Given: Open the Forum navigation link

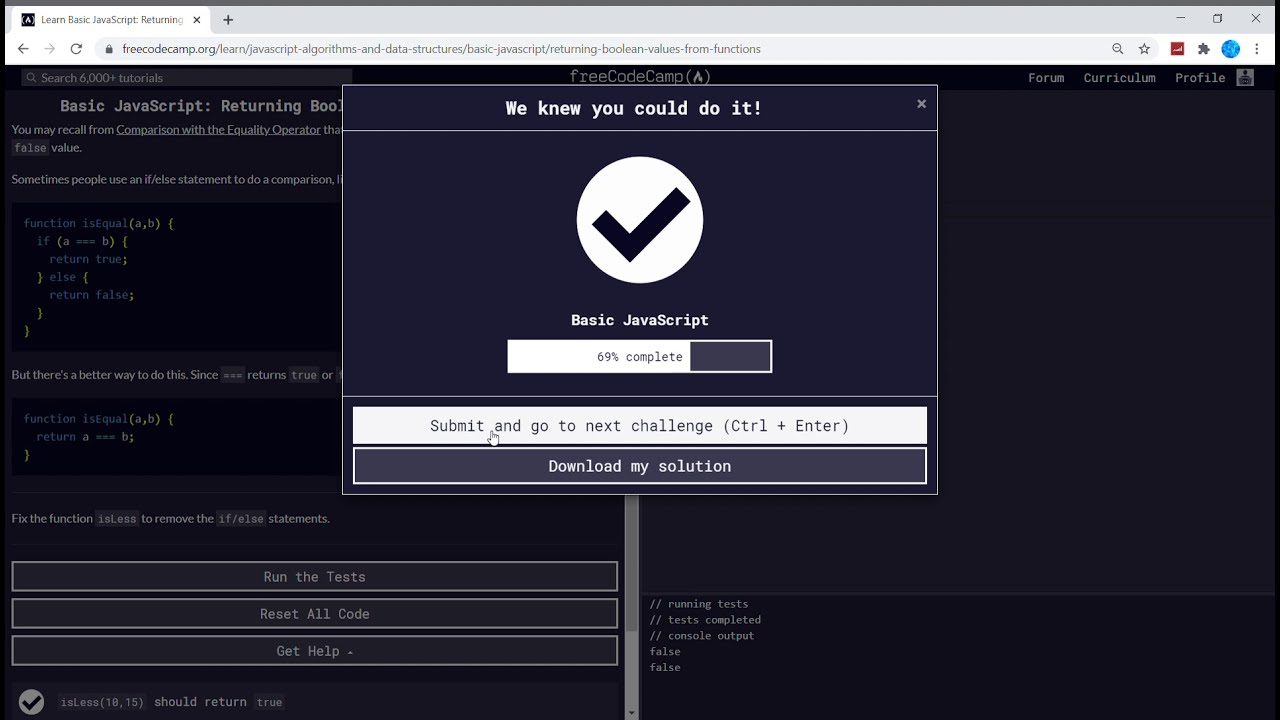Looking at the screenshot, I should coord(1046,77).
